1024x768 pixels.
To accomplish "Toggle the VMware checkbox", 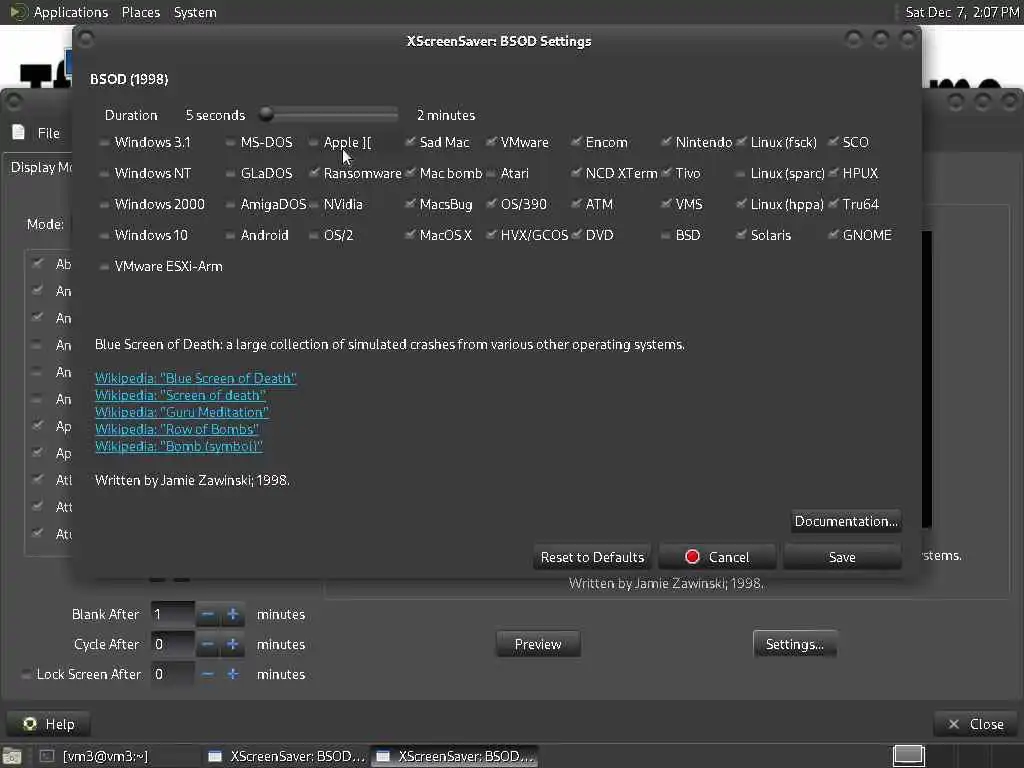I will (490, 142).
